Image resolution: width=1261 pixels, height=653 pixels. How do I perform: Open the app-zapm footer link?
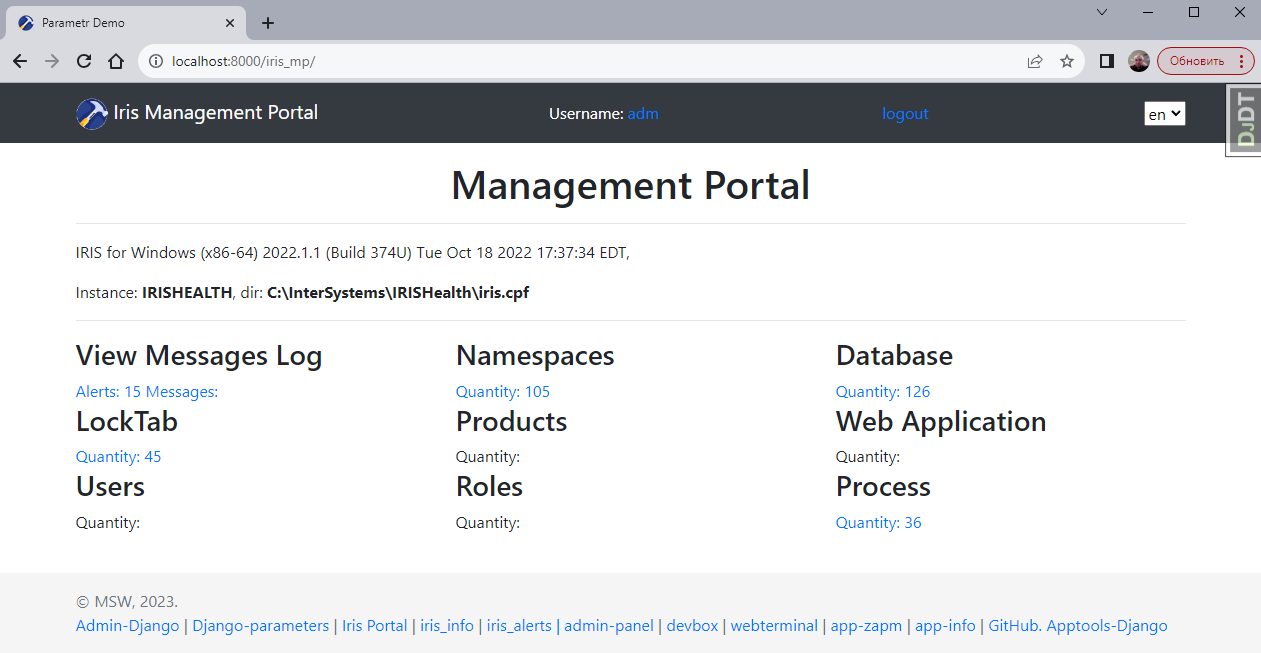point(866,626)
